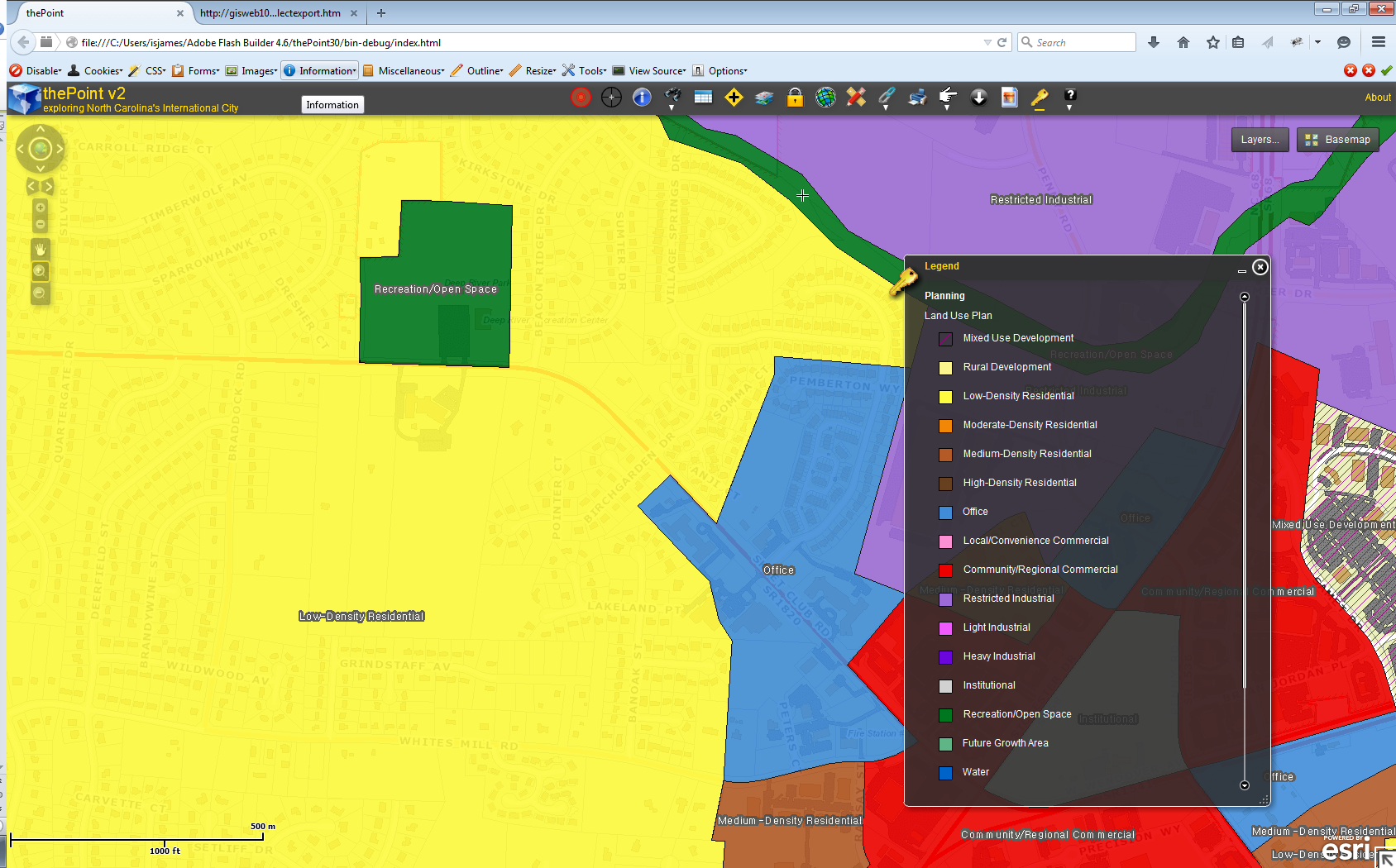Open browser downloads arrow
The image size is (1396, 868).
[1154, 42]
